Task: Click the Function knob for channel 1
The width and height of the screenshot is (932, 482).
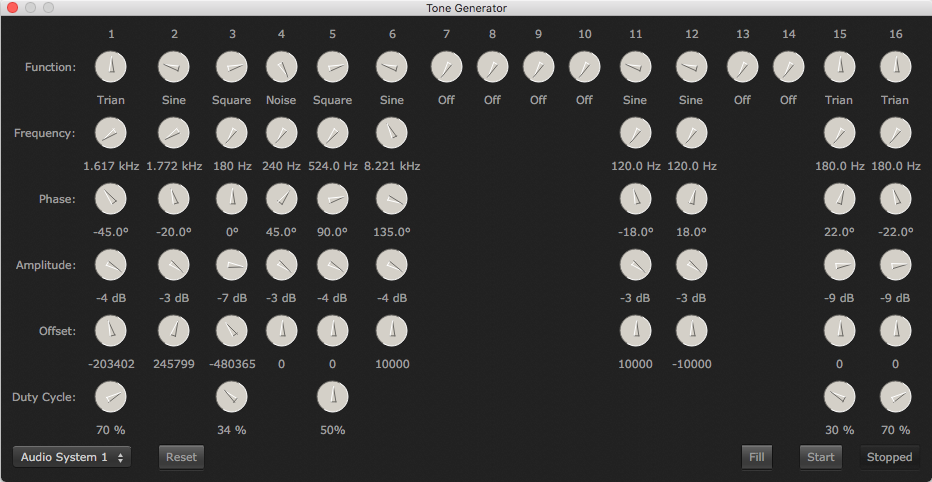Action: 111,68
